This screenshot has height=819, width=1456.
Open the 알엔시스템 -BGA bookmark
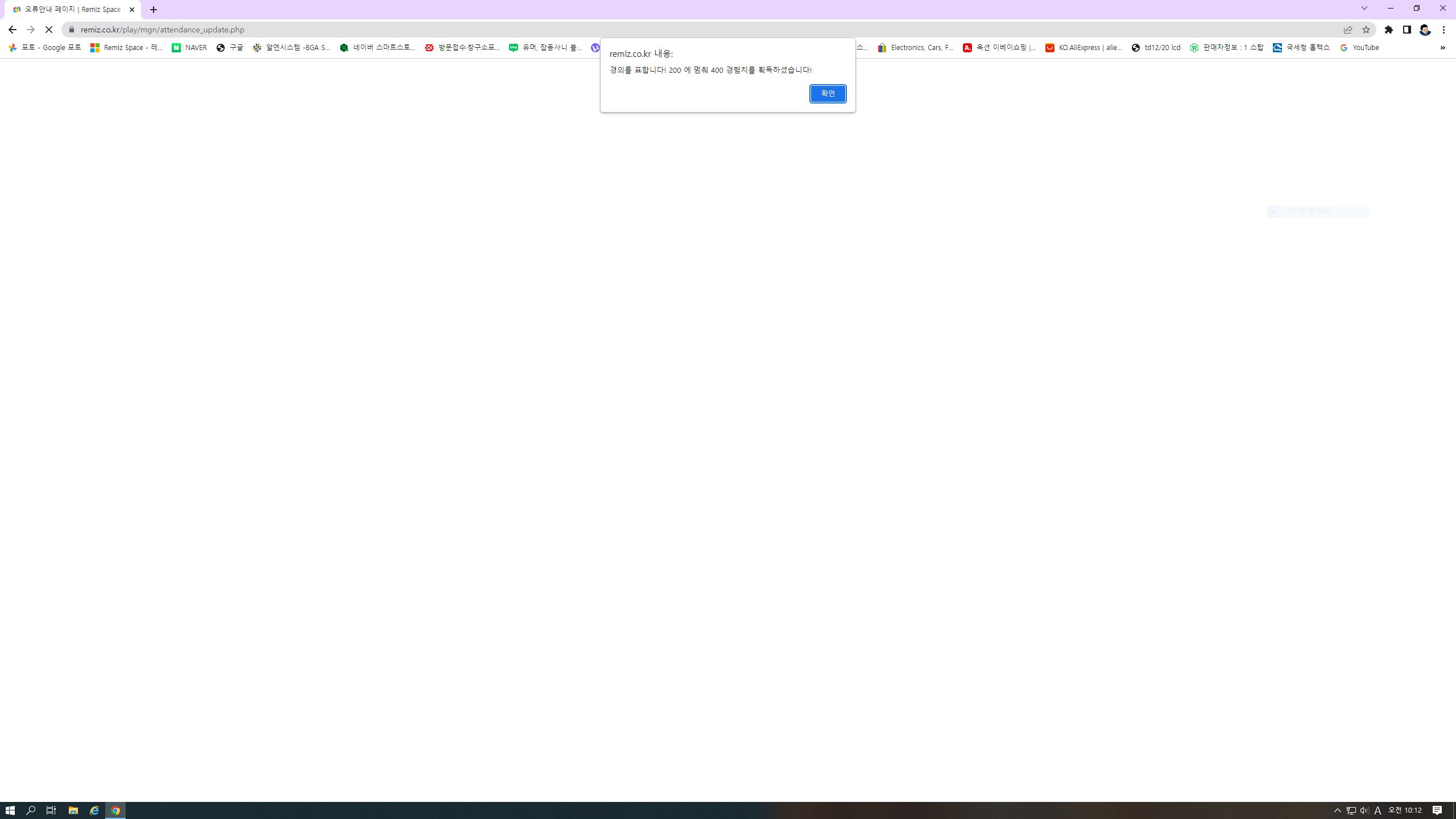pyautogui.click(x=291, y=48)
